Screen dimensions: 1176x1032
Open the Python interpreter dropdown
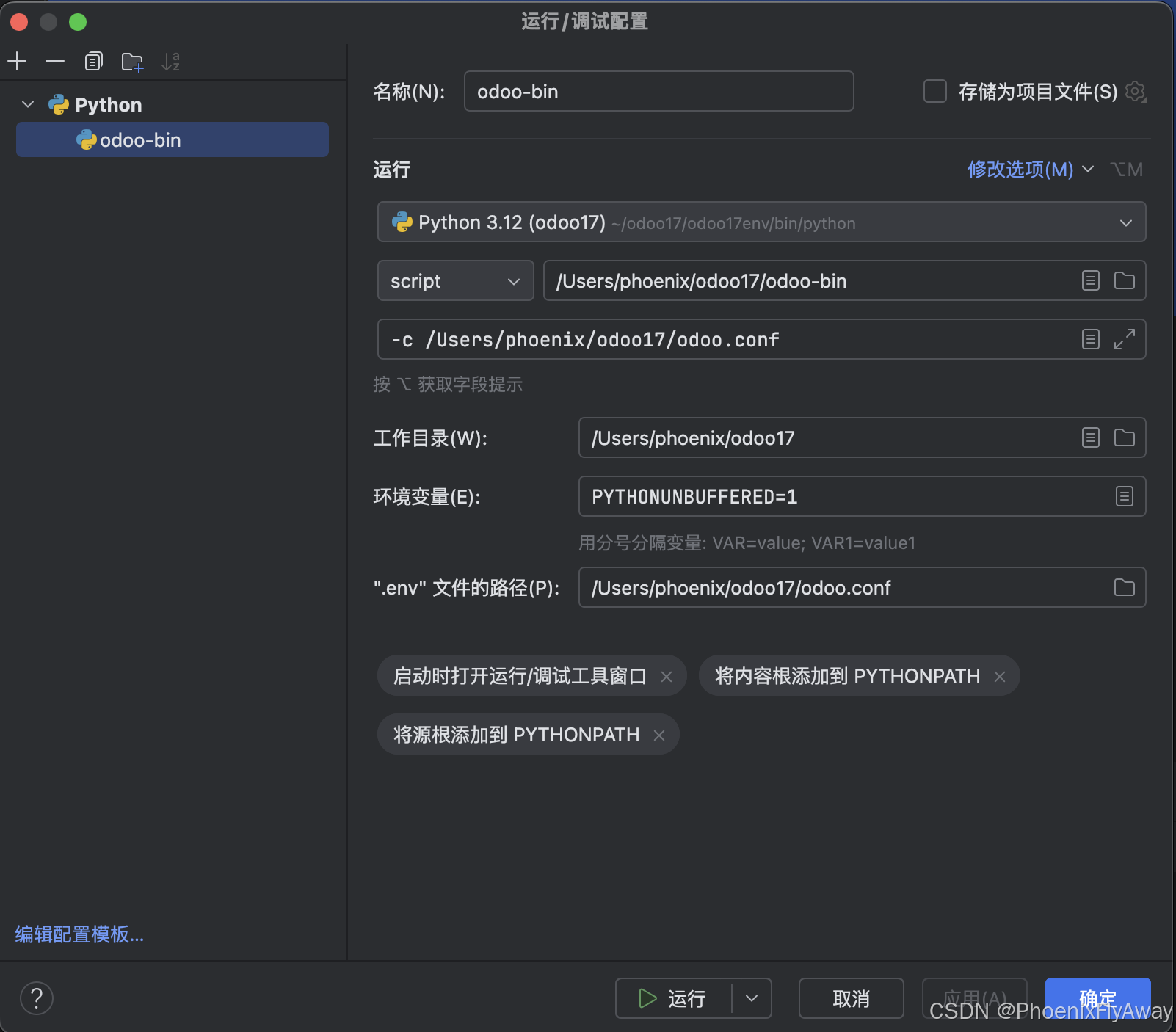[x=761, y=222]
